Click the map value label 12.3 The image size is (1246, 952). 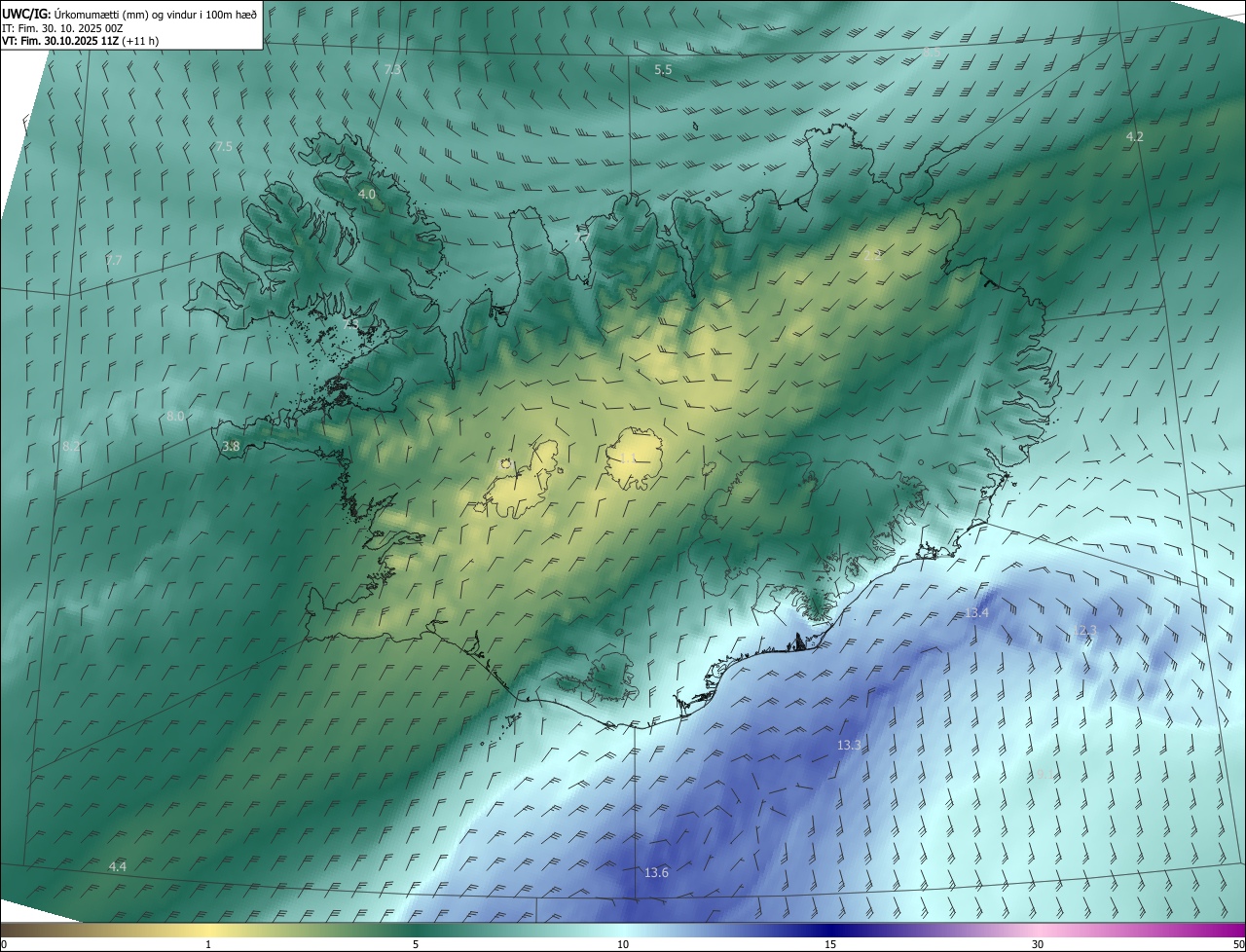click(1084, 631)
